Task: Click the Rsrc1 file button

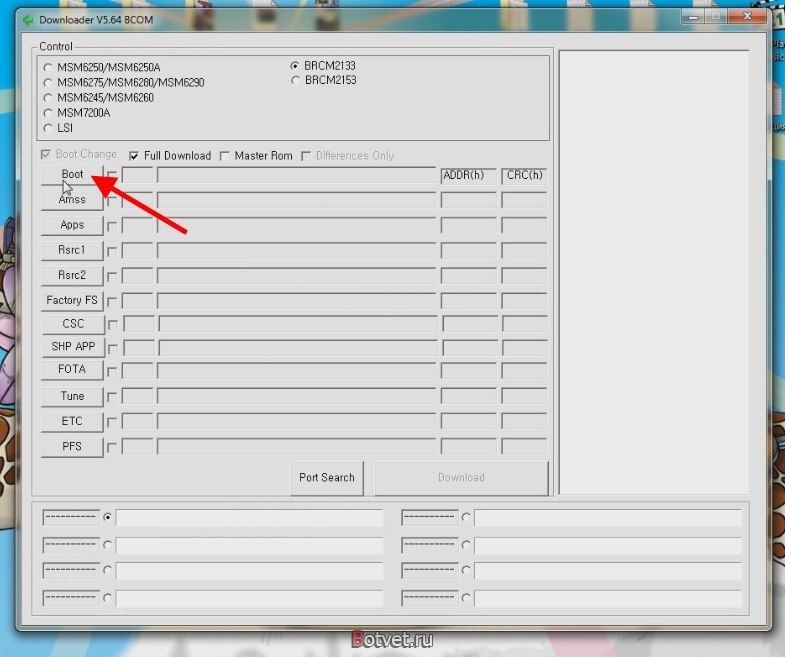Action: 72,250
